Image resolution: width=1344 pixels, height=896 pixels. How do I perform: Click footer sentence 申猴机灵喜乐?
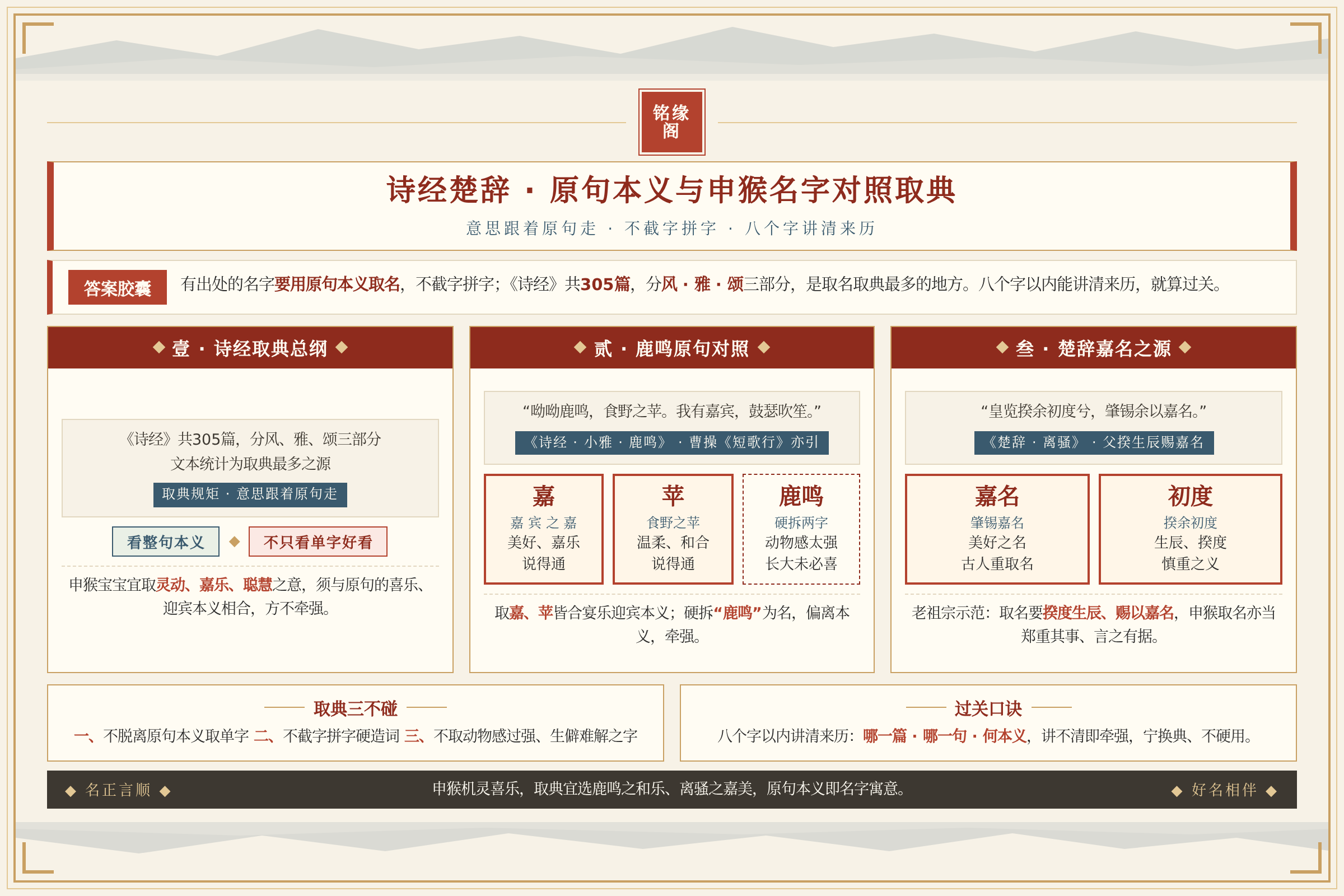click(x=671, y=789)
